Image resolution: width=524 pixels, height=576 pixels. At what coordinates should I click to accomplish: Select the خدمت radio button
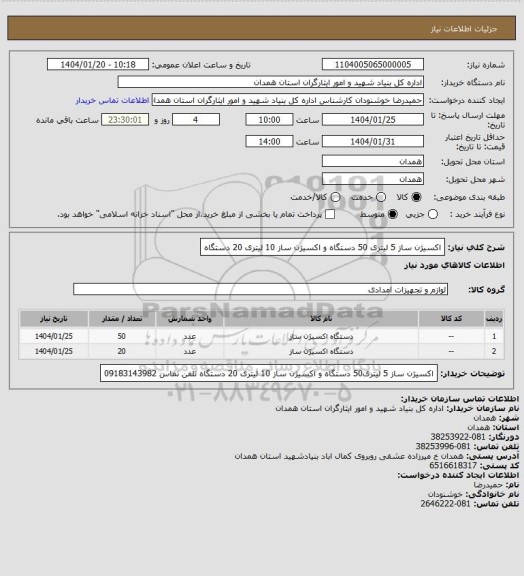(x=381, y=197)
